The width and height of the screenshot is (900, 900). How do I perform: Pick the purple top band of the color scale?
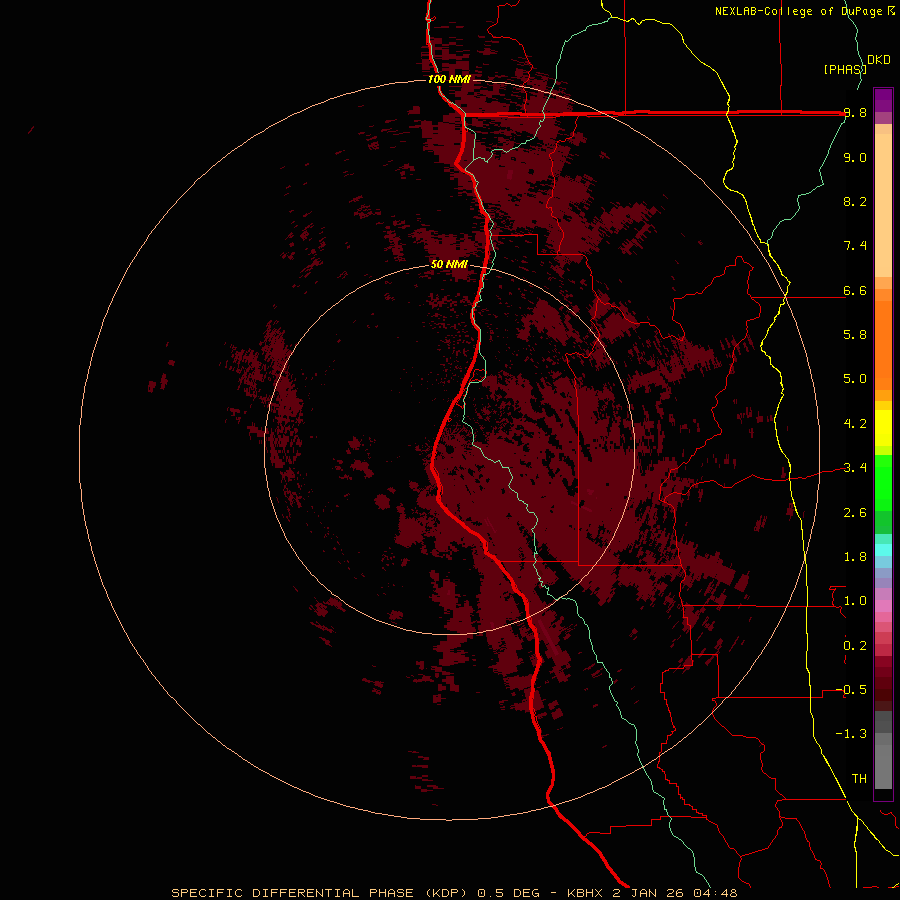[883, 100]
